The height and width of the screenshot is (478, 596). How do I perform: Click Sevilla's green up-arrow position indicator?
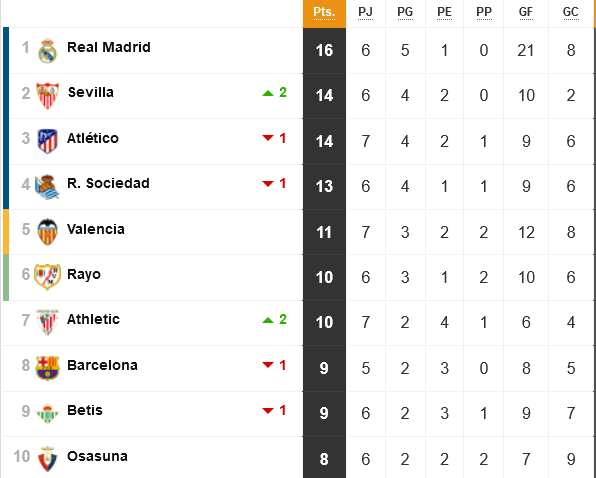(268, 93)
